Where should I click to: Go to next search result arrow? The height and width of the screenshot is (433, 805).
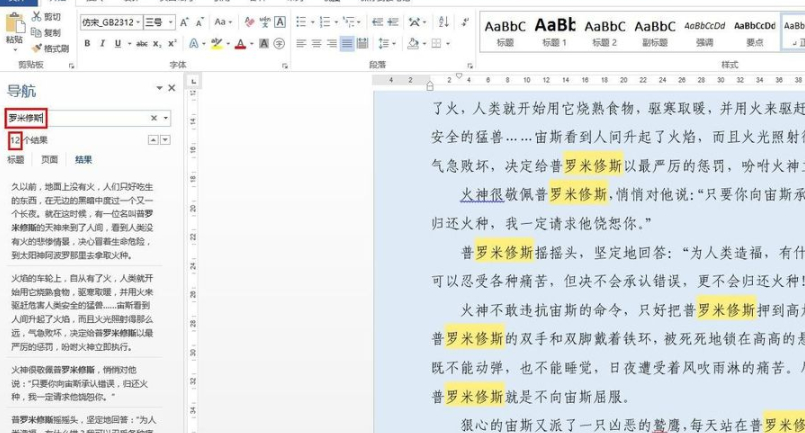pyautogui.click(x=165, y=140)
